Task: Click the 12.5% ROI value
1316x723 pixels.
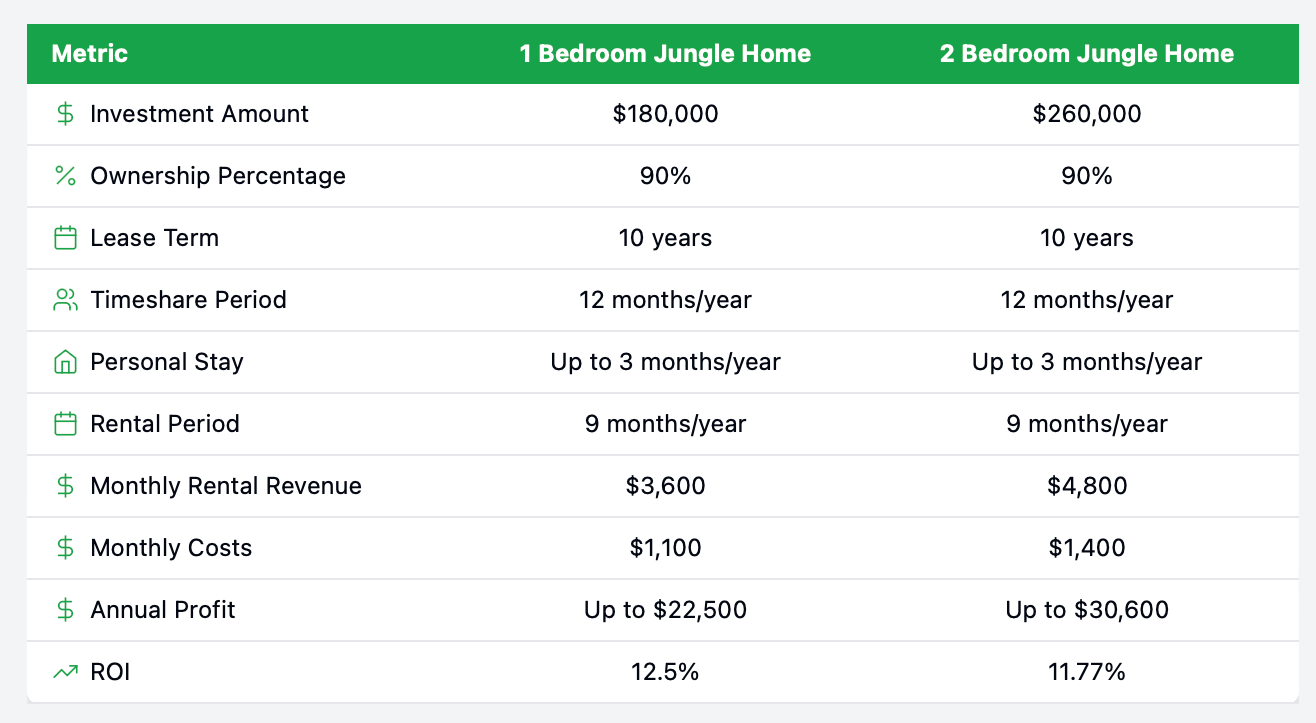Action: coord(666,672)
